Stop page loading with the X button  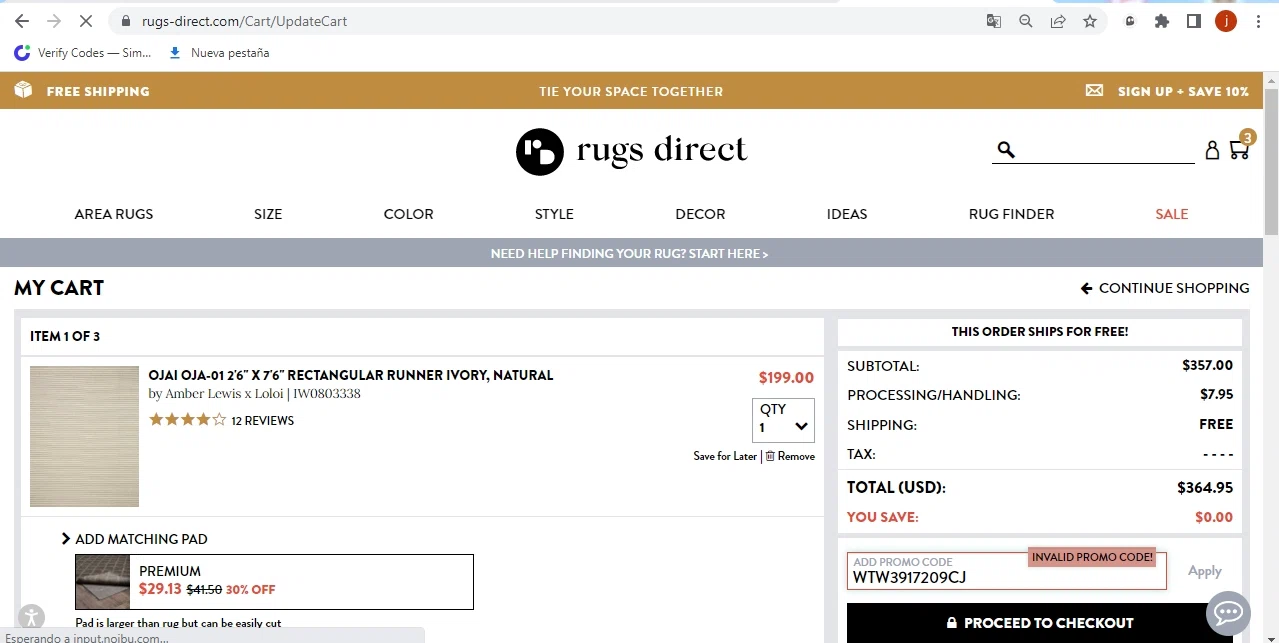[x=86, y=21]
